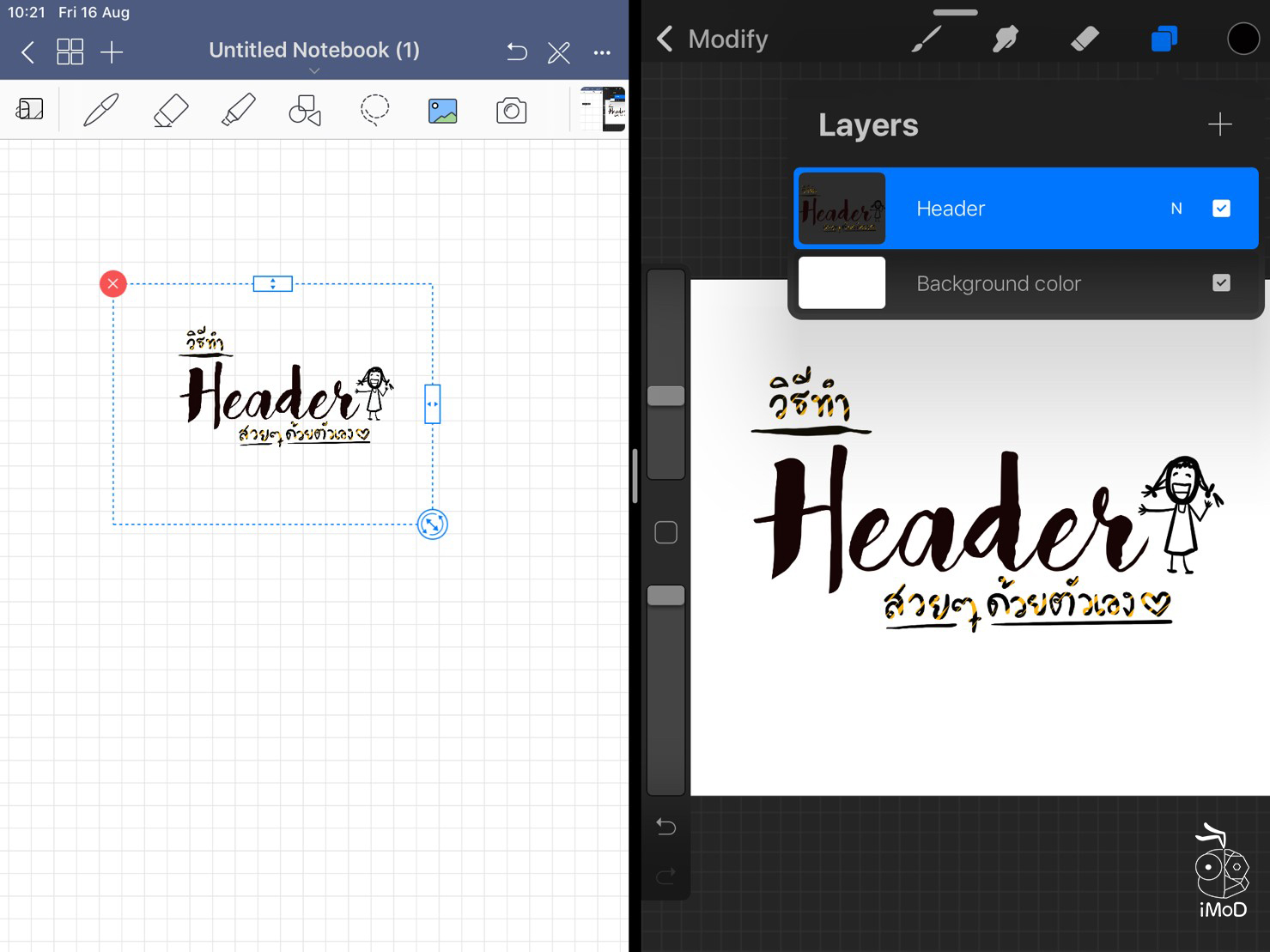Open the blend mode selector labeled N

point(1176,208)
